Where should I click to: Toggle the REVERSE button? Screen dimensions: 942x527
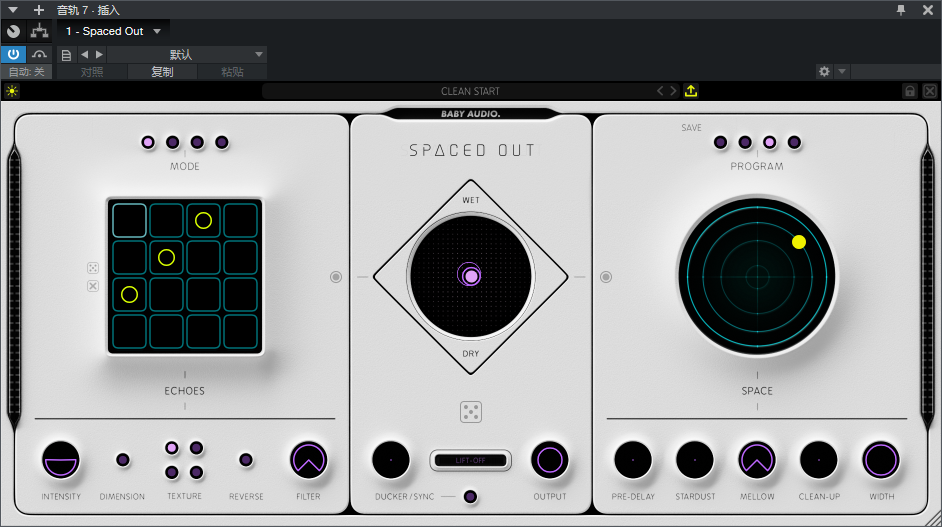tap(246, 460)
